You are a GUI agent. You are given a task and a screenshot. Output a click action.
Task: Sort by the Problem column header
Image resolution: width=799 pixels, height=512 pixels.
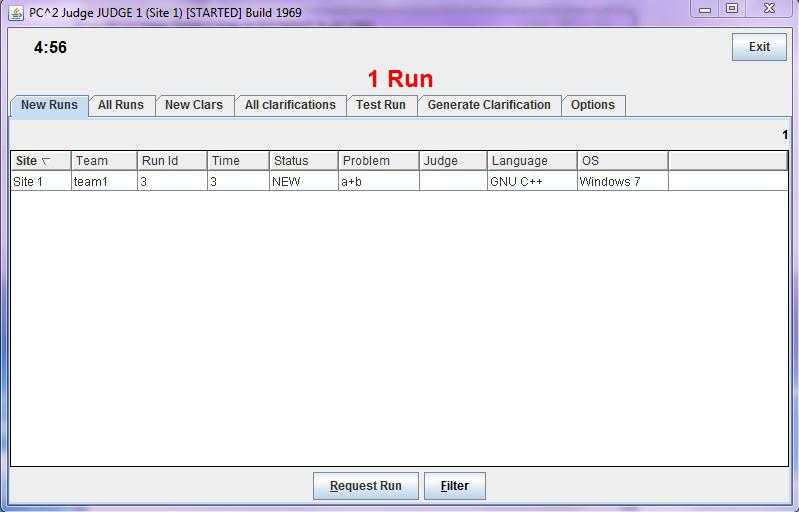point(379,161)
